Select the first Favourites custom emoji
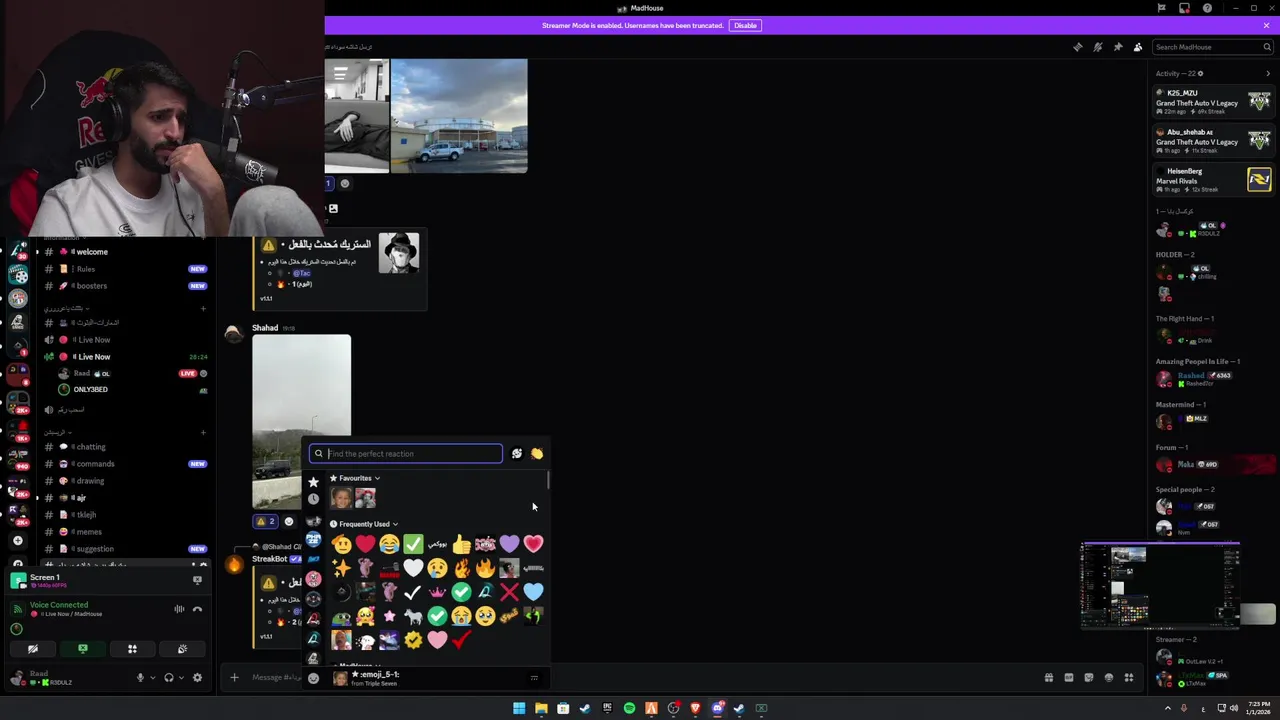Screen dimensions: 1280x720 (x=341, y=498)
